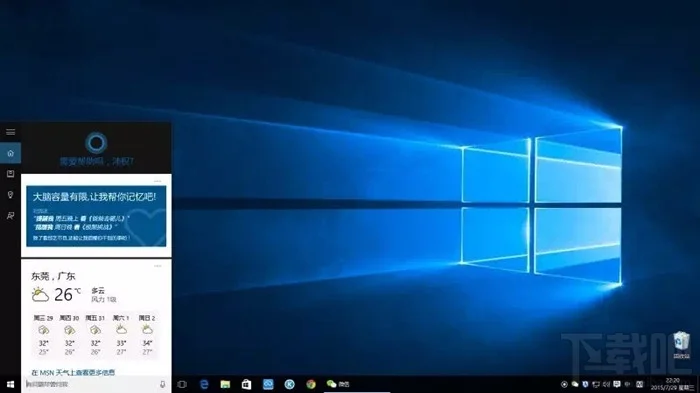Select Recycle Bin desktop icon
Image resolution: width=700 pixels, height=393 pixels.
[x=681, y=345]
